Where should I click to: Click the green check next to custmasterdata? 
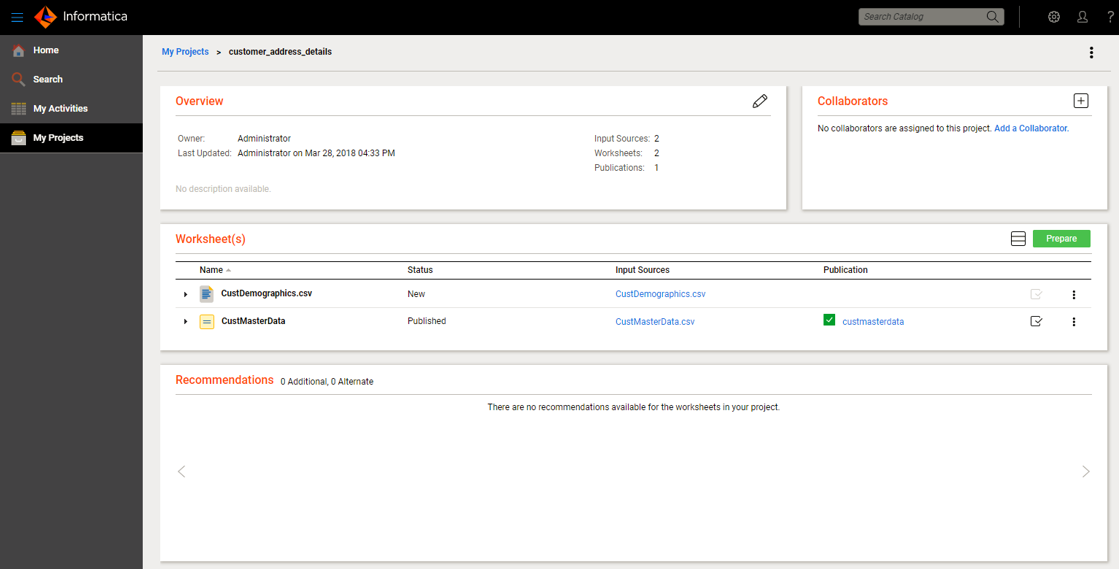pos(829,320)
